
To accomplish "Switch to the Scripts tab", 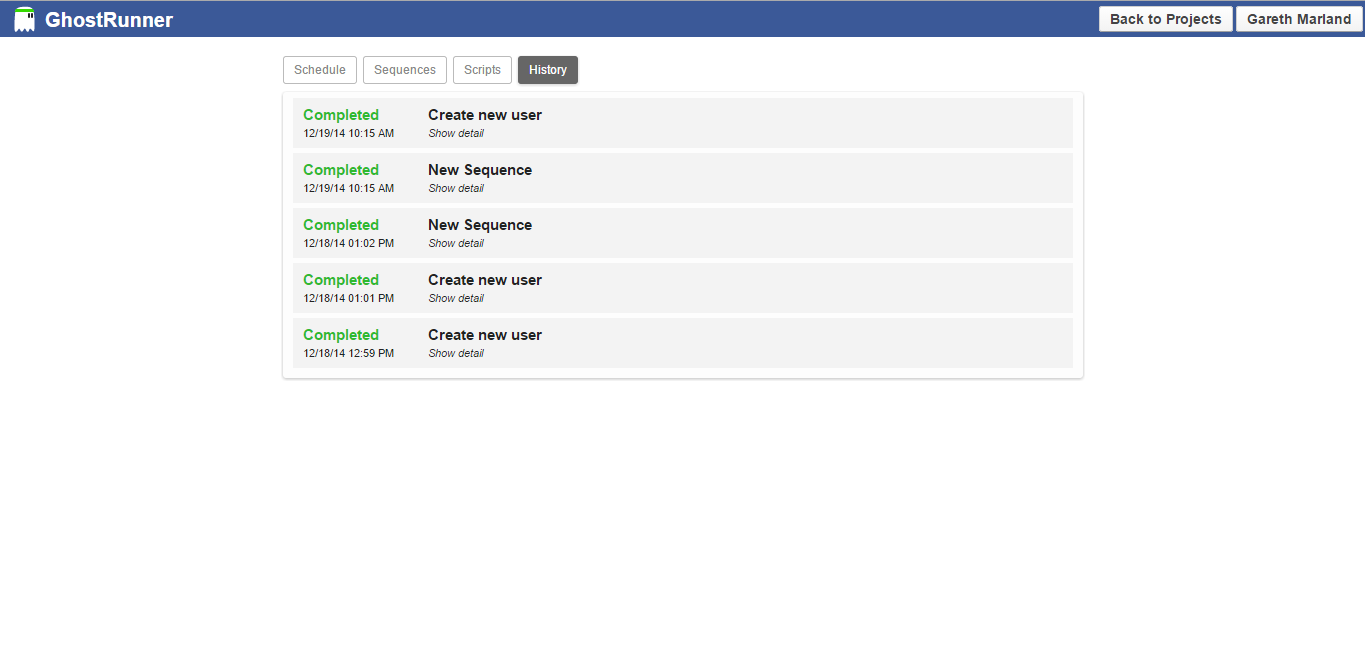I will point(482,69).
